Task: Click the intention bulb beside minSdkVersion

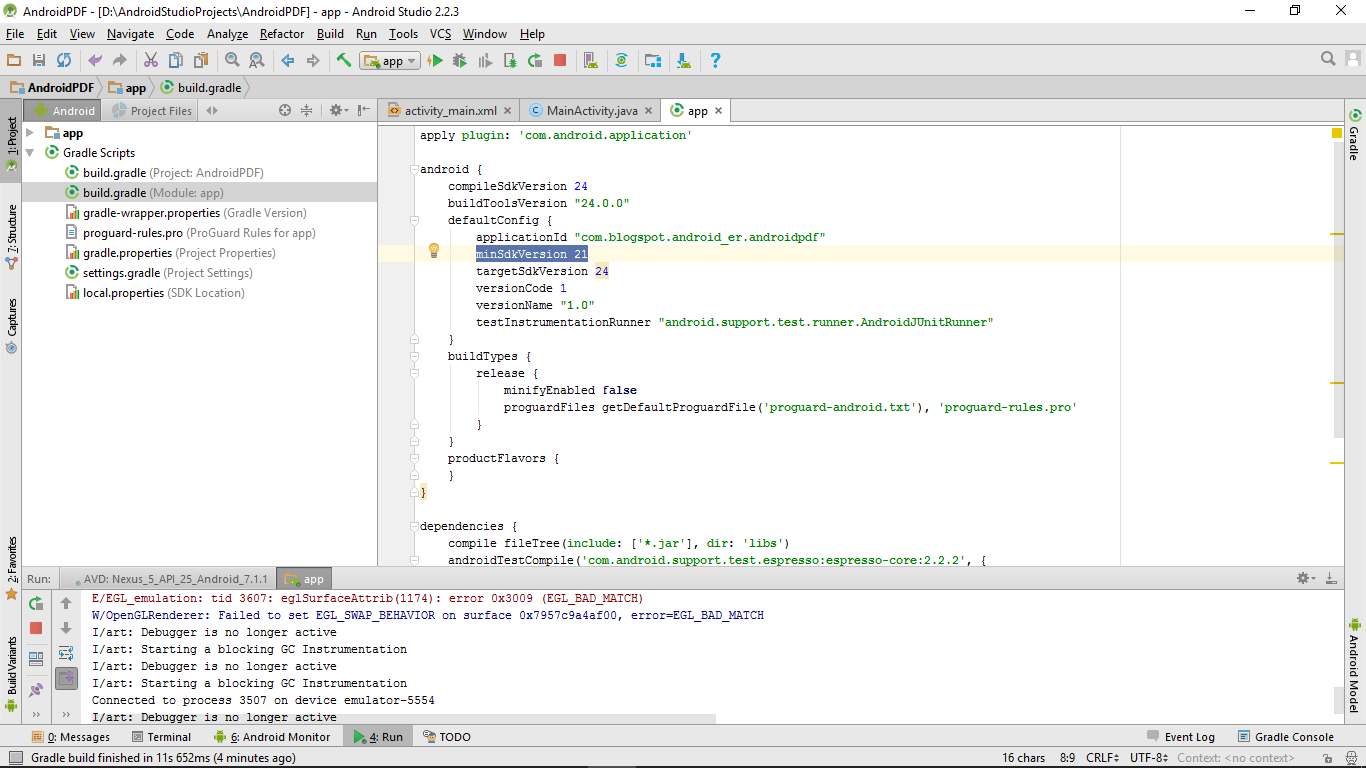Action: click(433, 253)
